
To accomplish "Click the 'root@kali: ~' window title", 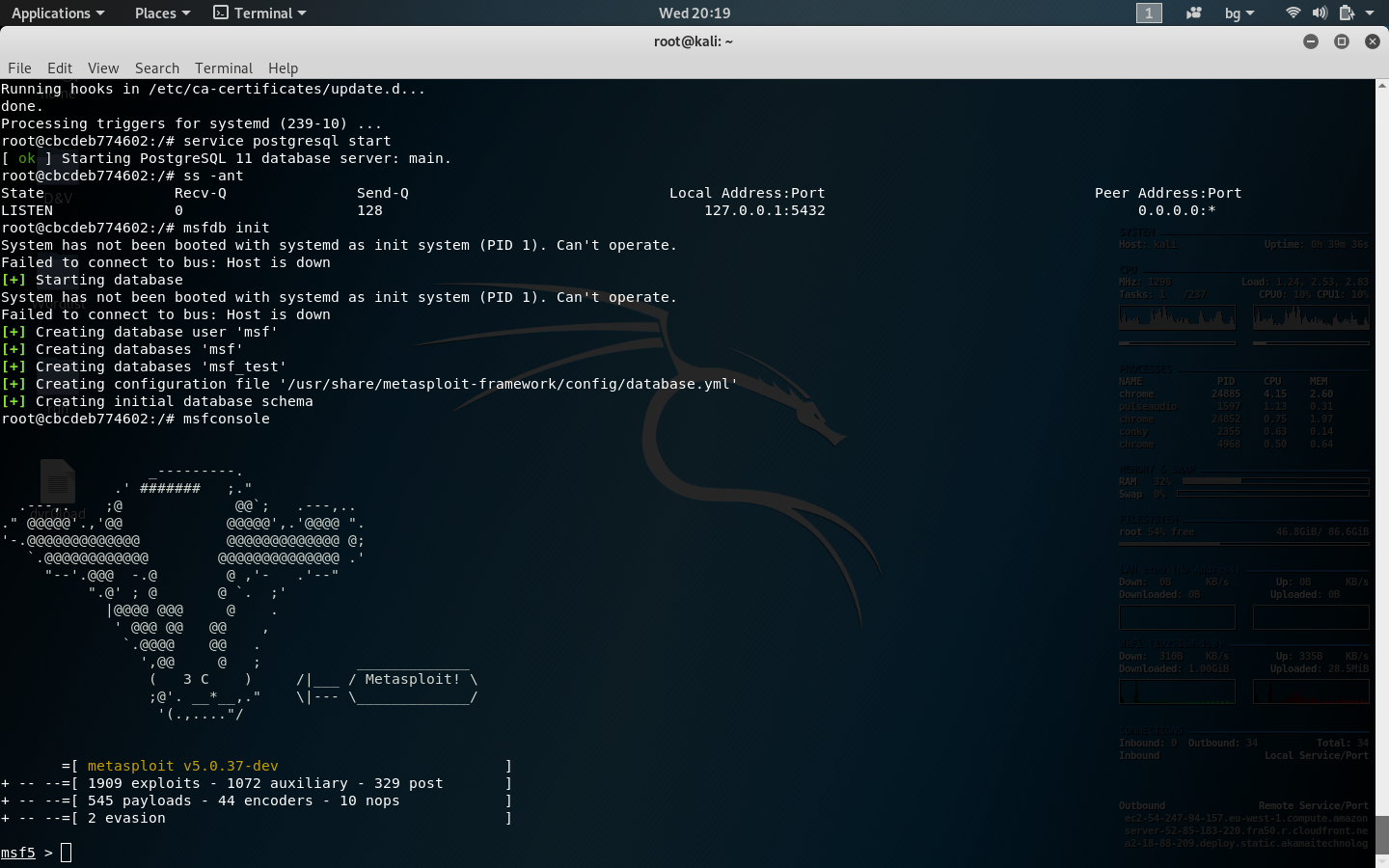I will tap(694, 41).
